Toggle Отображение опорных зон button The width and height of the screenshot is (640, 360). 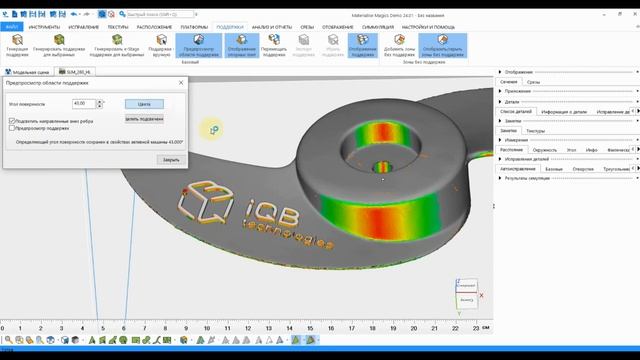242,45
